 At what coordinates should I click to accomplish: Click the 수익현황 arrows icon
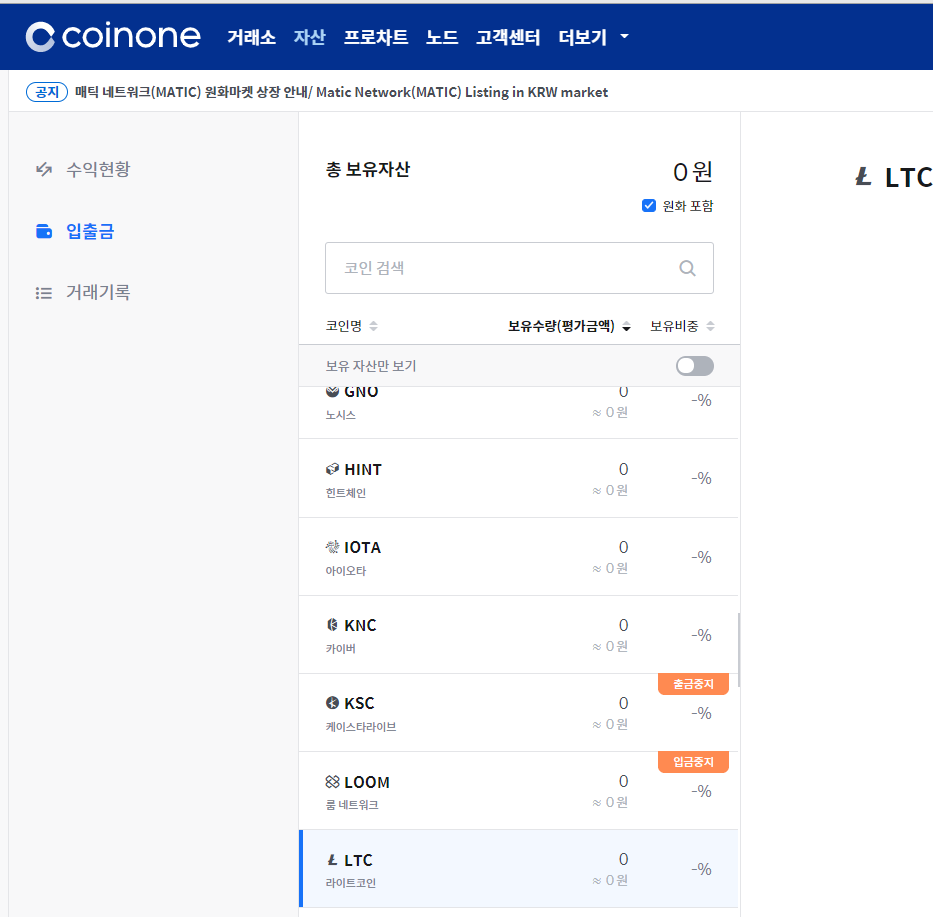(44, 170)
